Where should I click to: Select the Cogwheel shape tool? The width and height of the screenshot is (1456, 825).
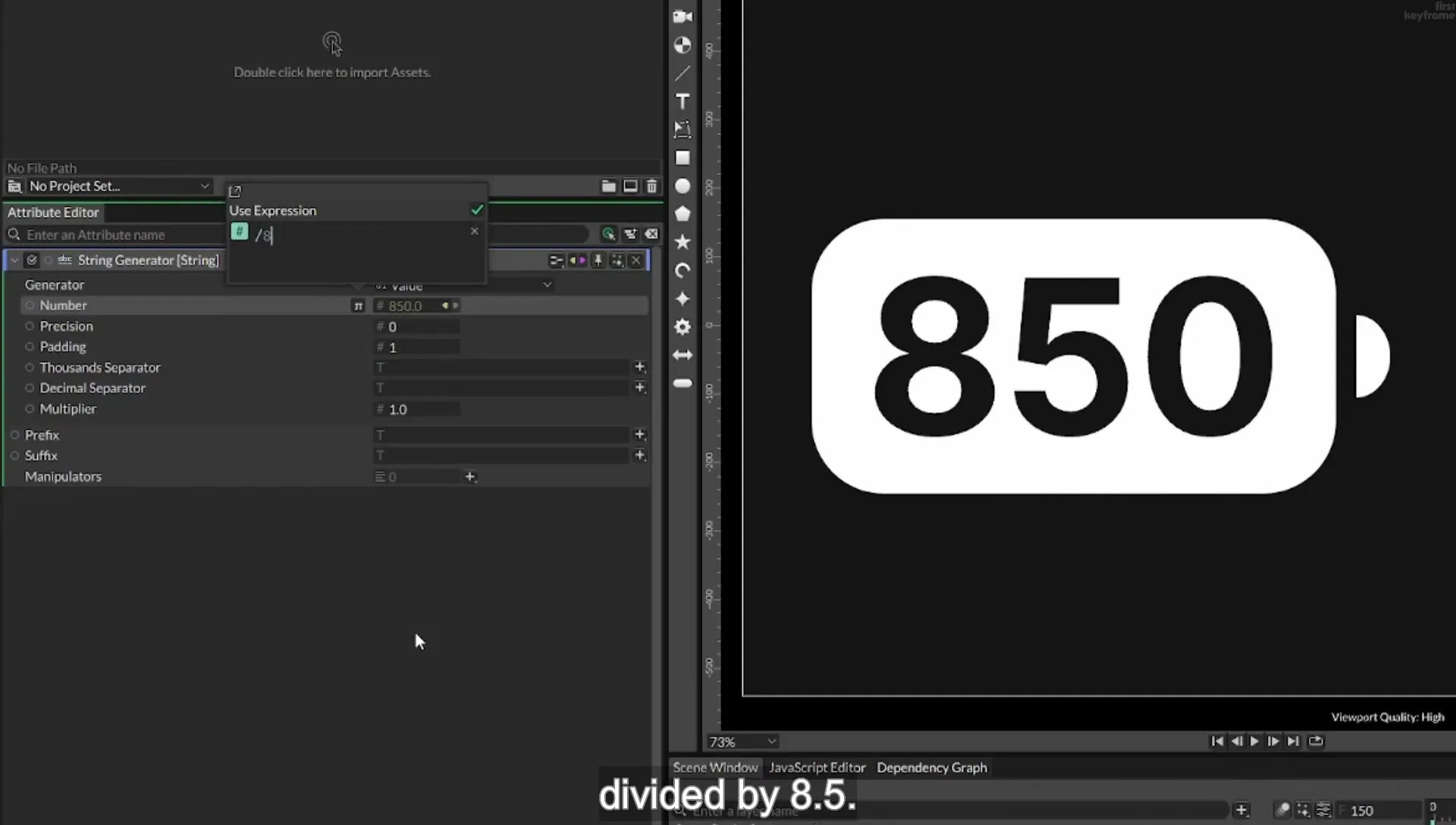[682, 327]
